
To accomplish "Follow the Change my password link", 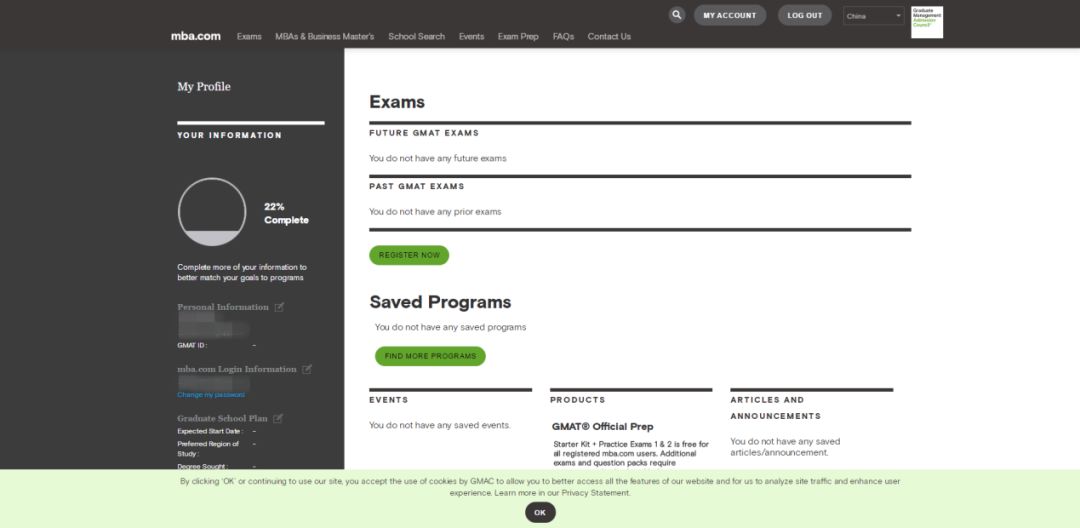I will tap(211, 394).
